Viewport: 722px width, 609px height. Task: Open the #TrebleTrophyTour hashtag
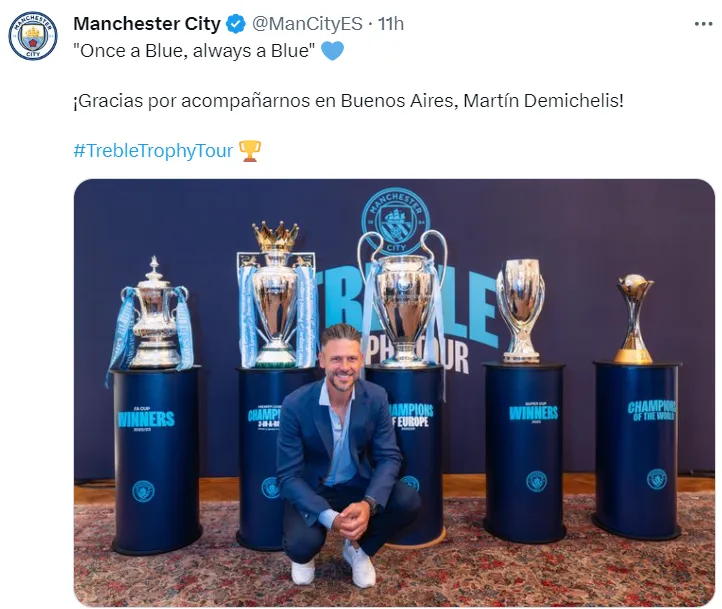153,151
